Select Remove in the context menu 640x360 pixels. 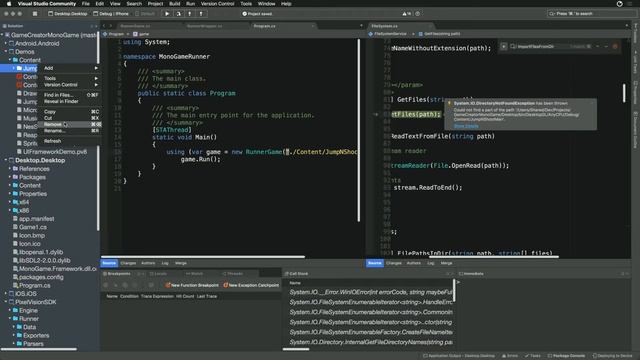click(x=70, y=124)
